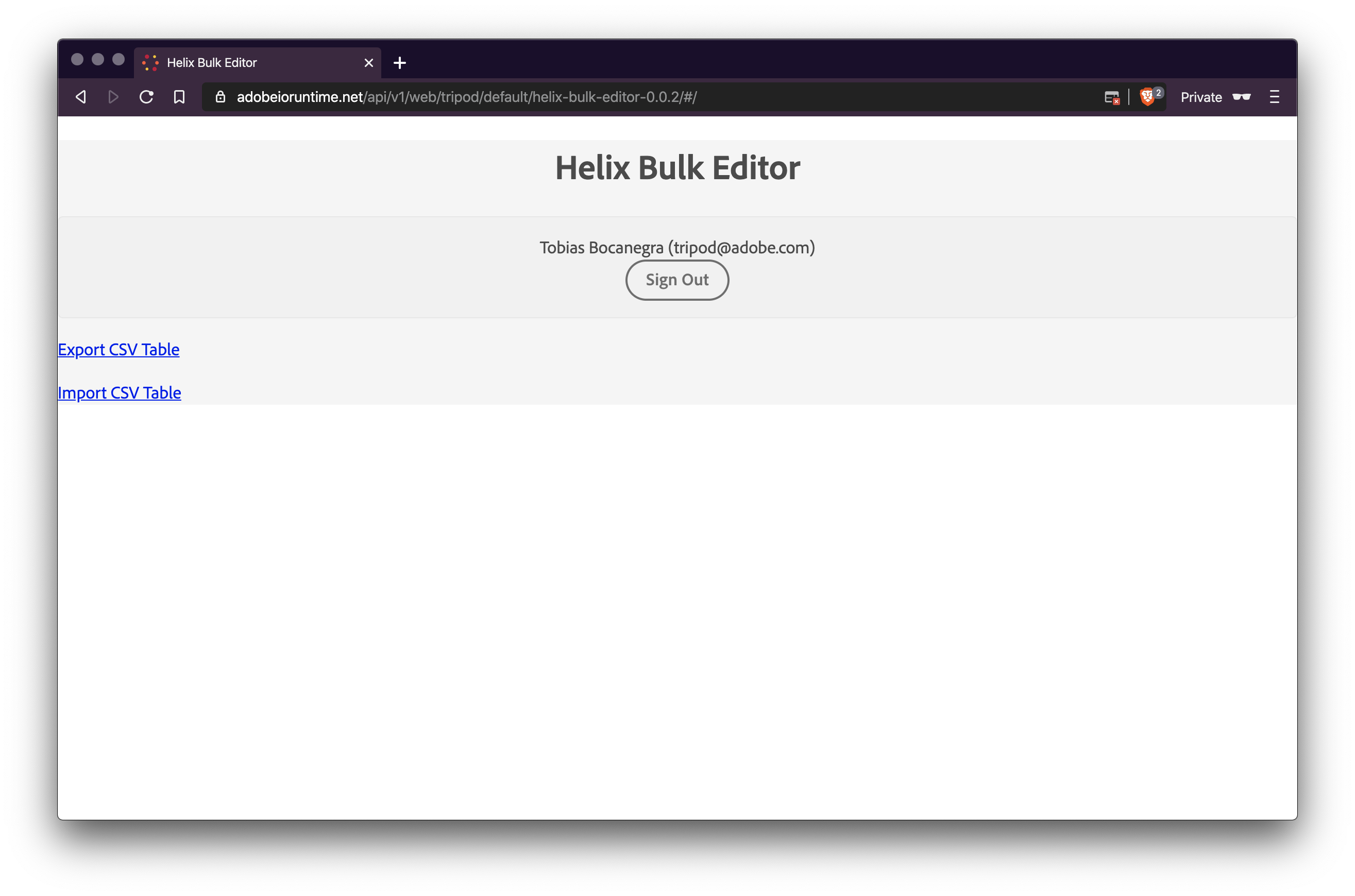The image size is (1355, 896).
Task: Close the Helix Bulk Editor tab
Action: pyautogui.click(x=368, y=62)
